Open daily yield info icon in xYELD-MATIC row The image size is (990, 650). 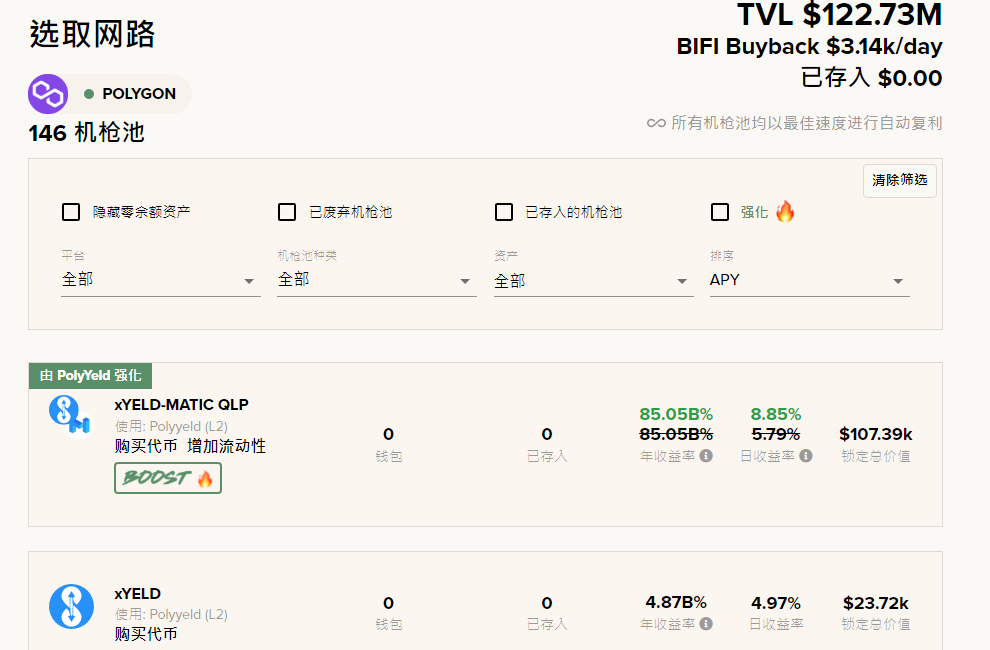tap(806, 455)
